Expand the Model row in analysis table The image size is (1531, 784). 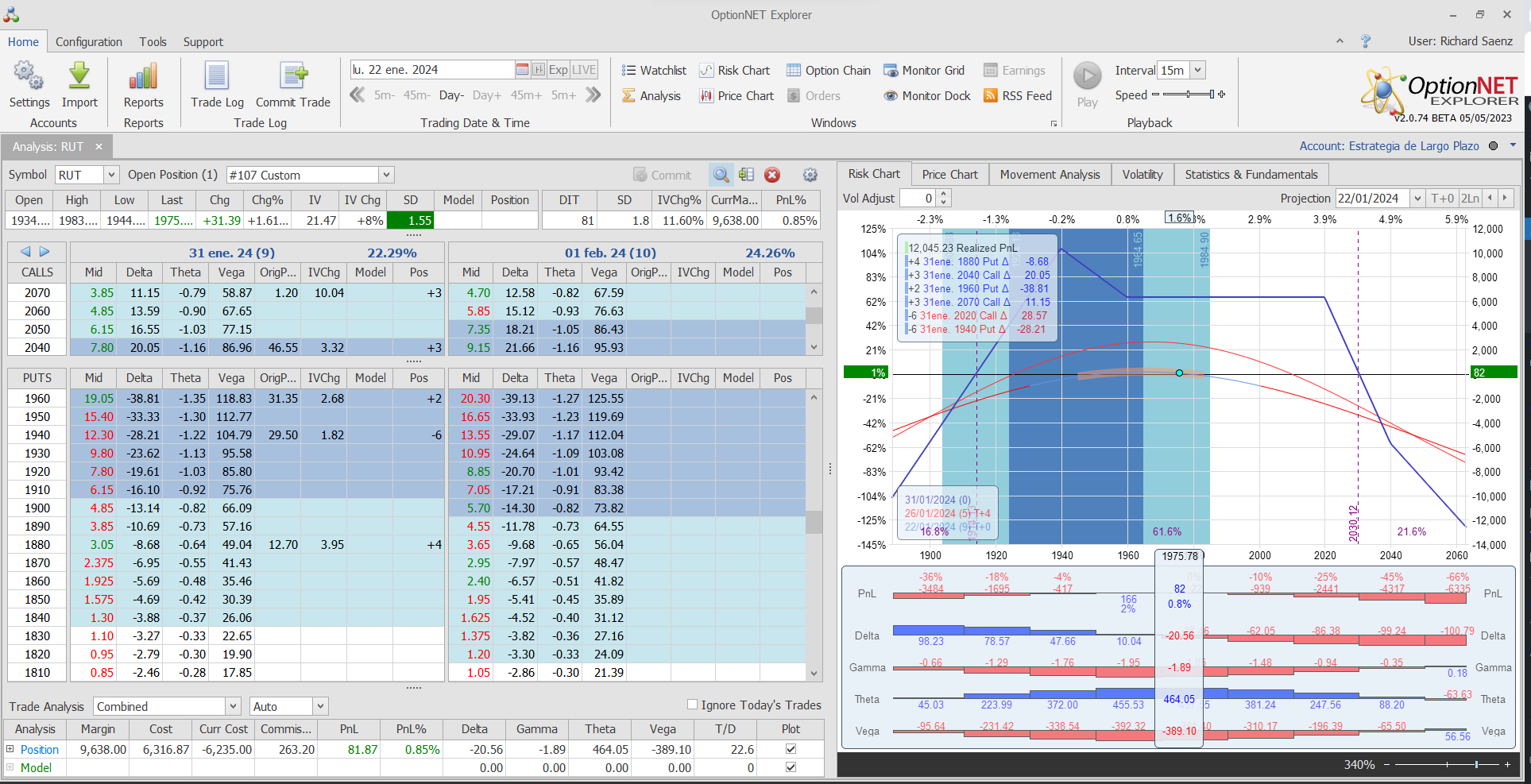10,767
